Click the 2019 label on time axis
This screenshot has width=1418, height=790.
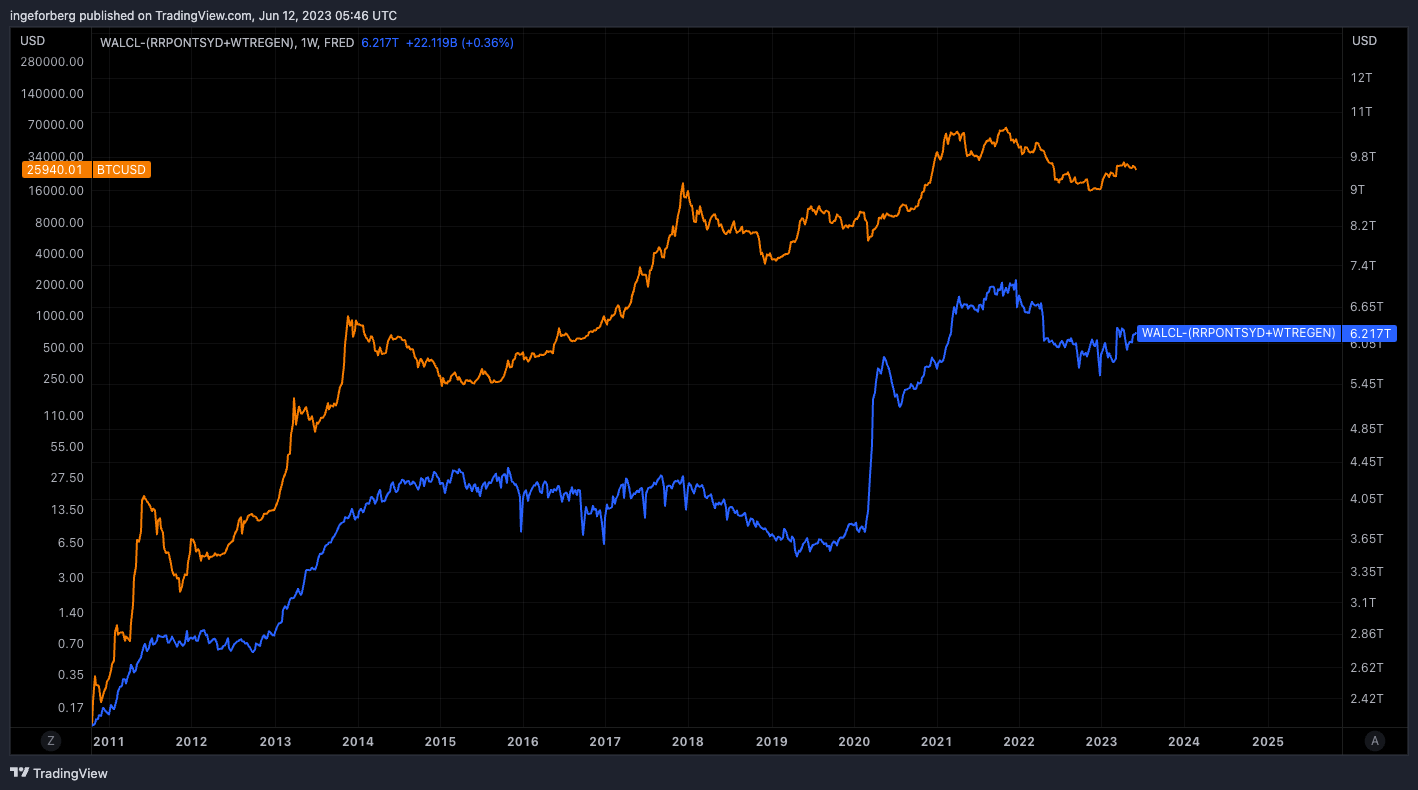[x=771, y=742]
